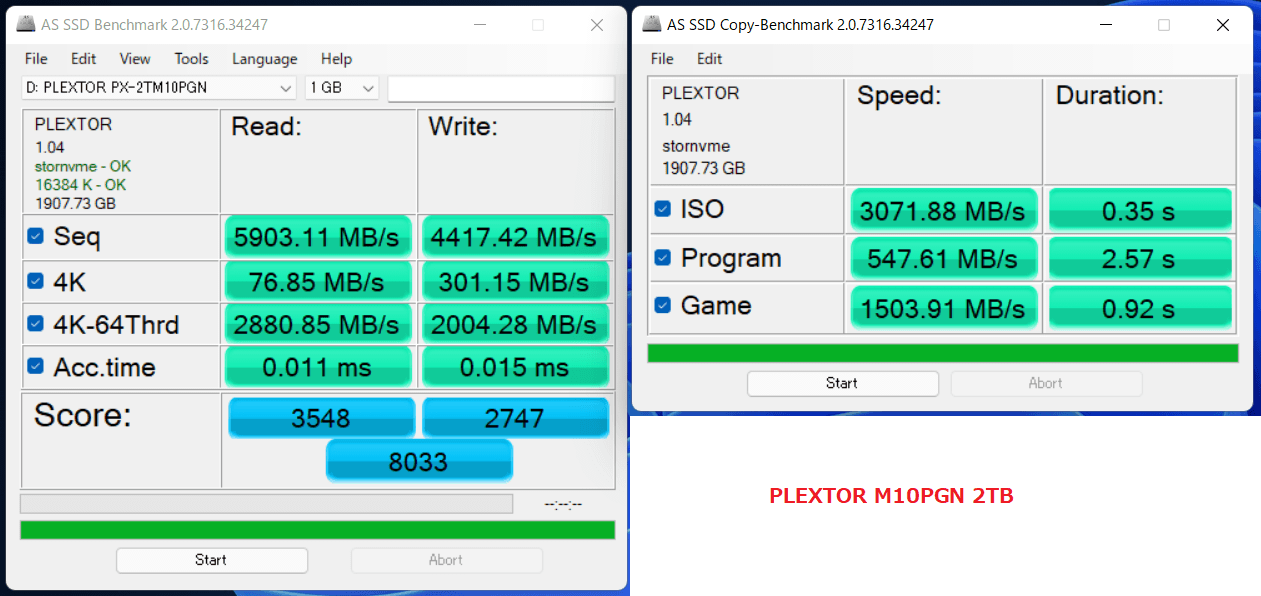Click Start in AS SSD Benchmark window
This screenshot has width=1261, height=596.
coord(211,560)
